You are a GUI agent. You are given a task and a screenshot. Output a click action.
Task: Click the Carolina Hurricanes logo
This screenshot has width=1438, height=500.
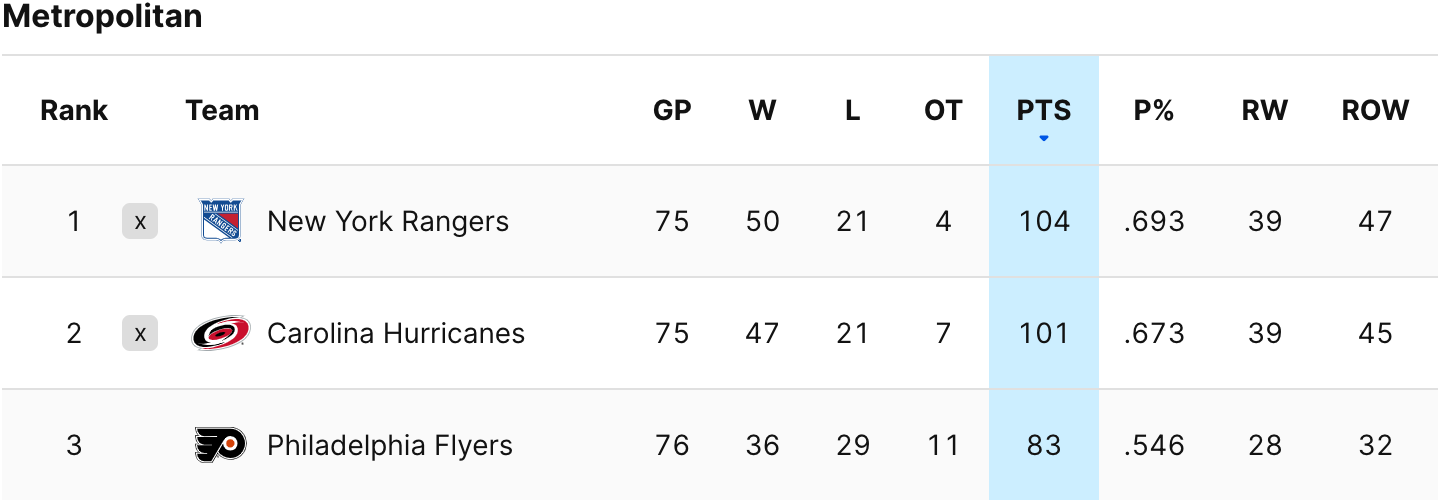click(x=220, y=333)
